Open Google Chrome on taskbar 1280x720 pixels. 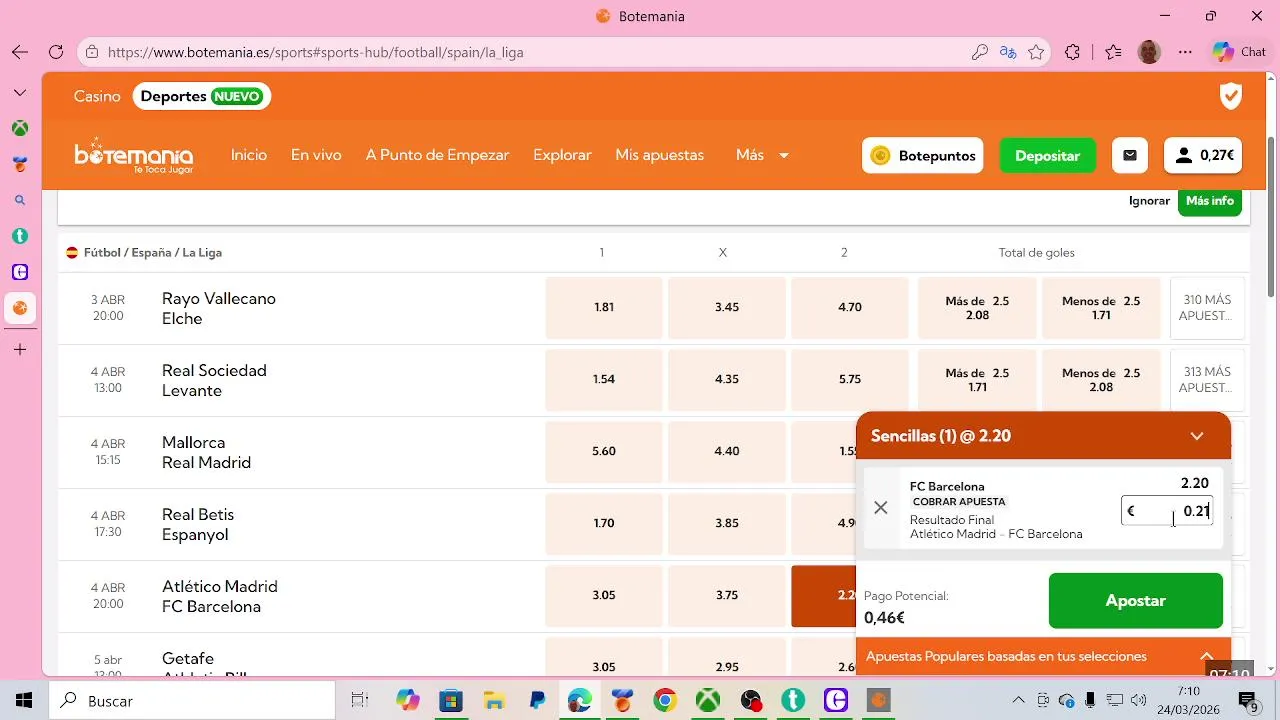coord(665,701)
